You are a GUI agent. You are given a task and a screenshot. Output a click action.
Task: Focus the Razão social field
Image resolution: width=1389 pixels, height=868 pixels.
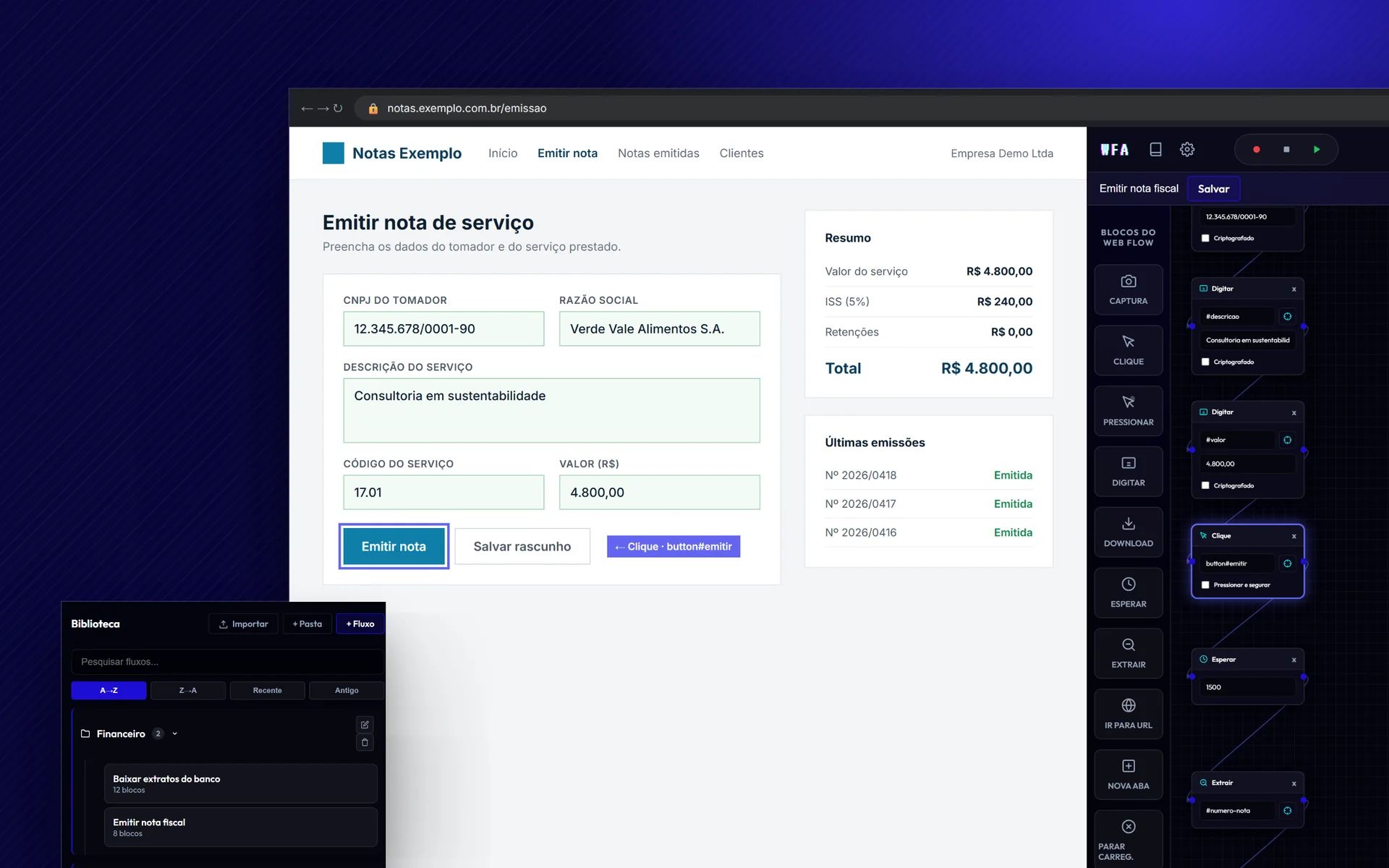659,329
